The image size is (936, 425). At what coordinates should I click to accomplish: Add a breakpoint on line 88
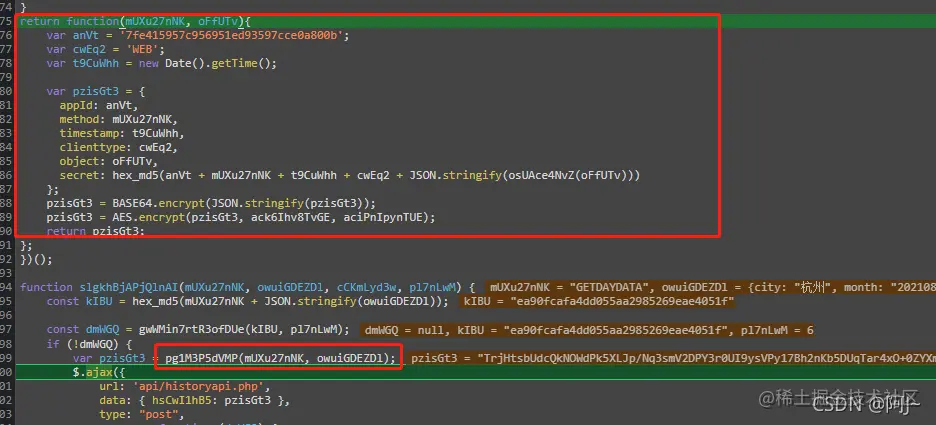(6, 203)
